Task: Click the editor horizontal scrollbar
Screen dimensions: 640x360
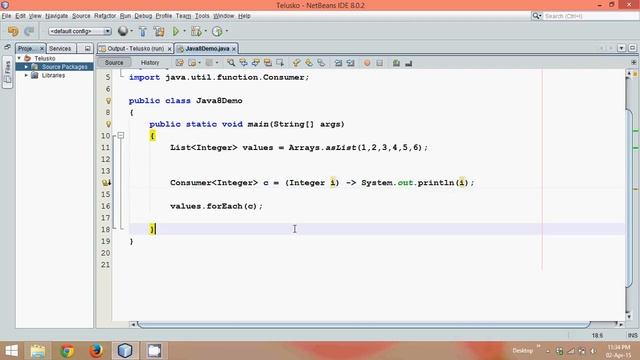Action: click(364, 324)
